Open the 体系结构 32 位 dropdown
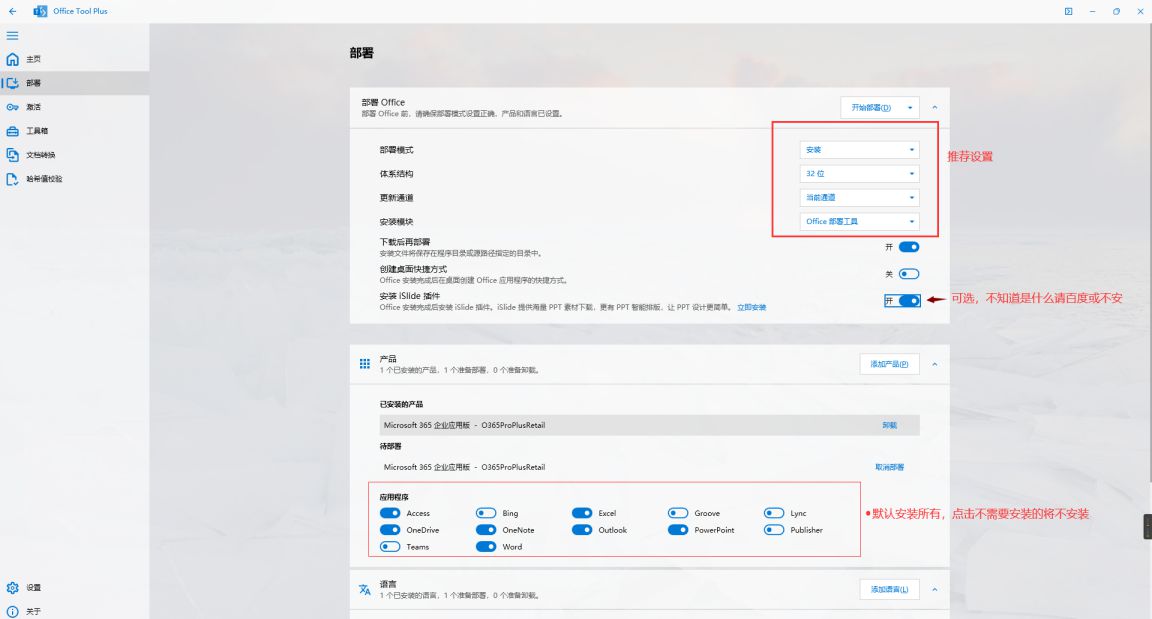Viewport: 1152px width, 619px height. pyautogui.click(x=859, y=173)
